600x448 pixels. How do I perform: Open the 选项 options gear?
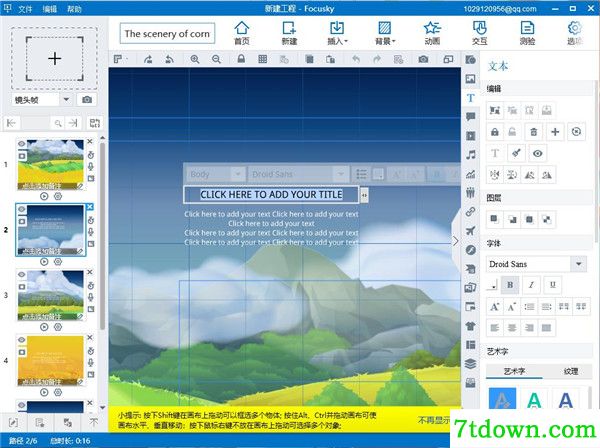[574, 33]
